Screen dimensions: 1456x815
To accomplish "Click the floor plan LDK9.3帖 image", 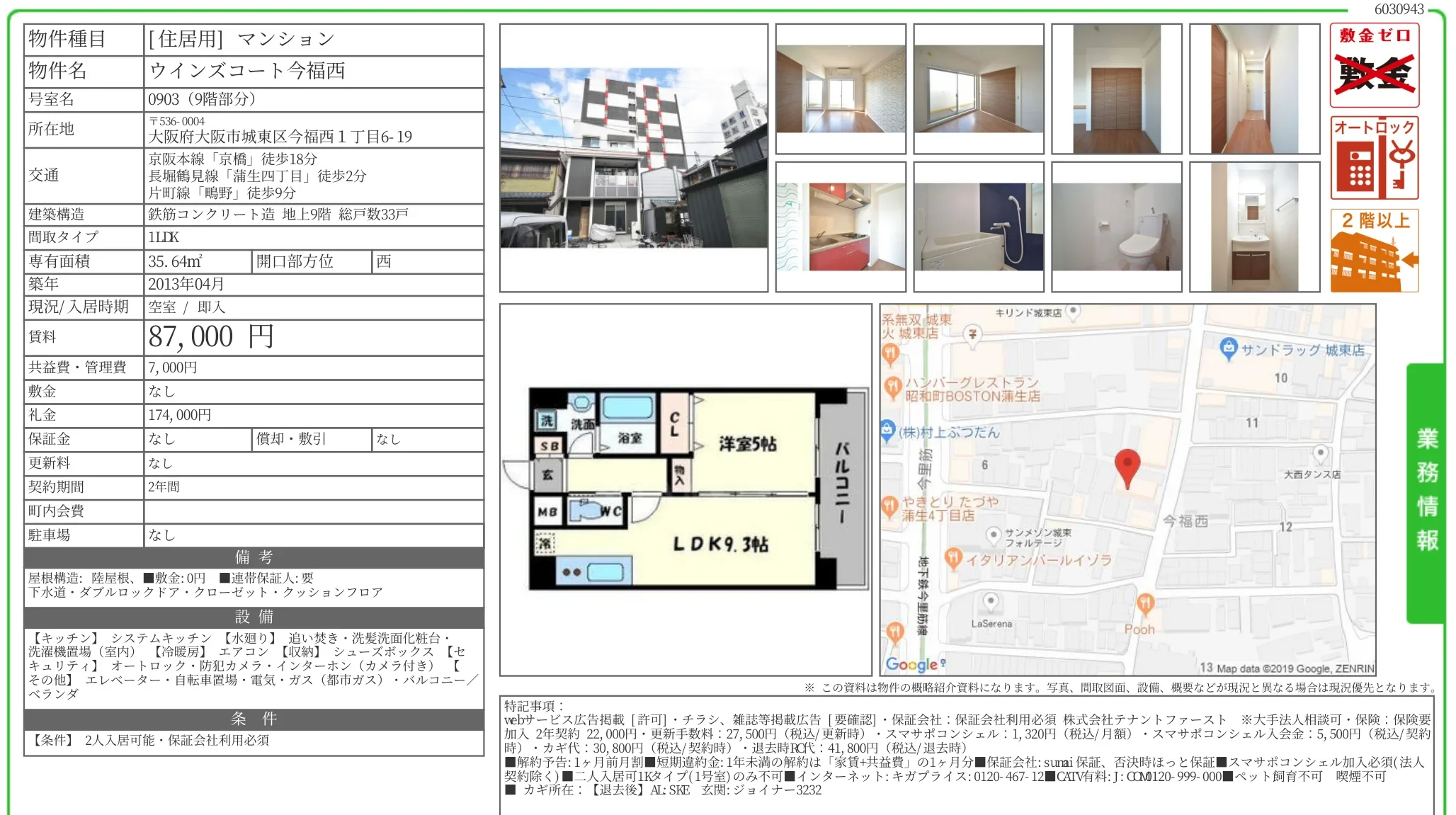I will coord(685,489).
